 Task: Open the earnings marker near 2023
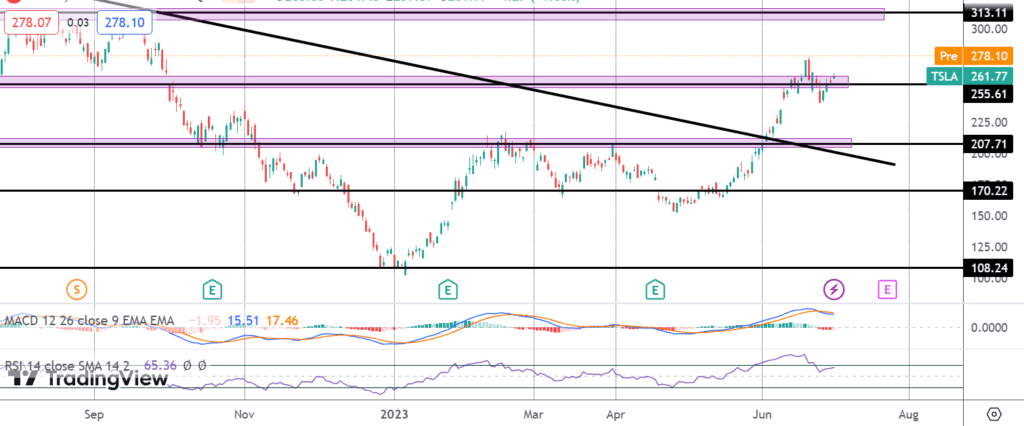[x=449, y=290]
